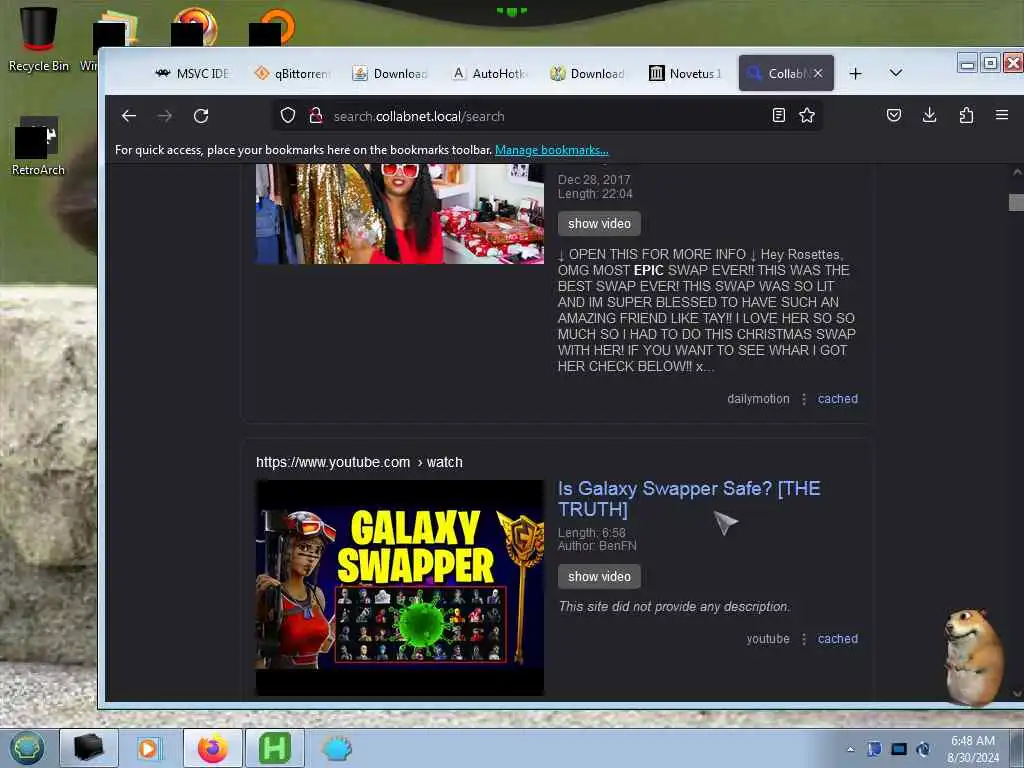Open the Extensions puzzle icon
Image resolution: width=1024 pixels, height=768 pixels.
click(966, 116)
